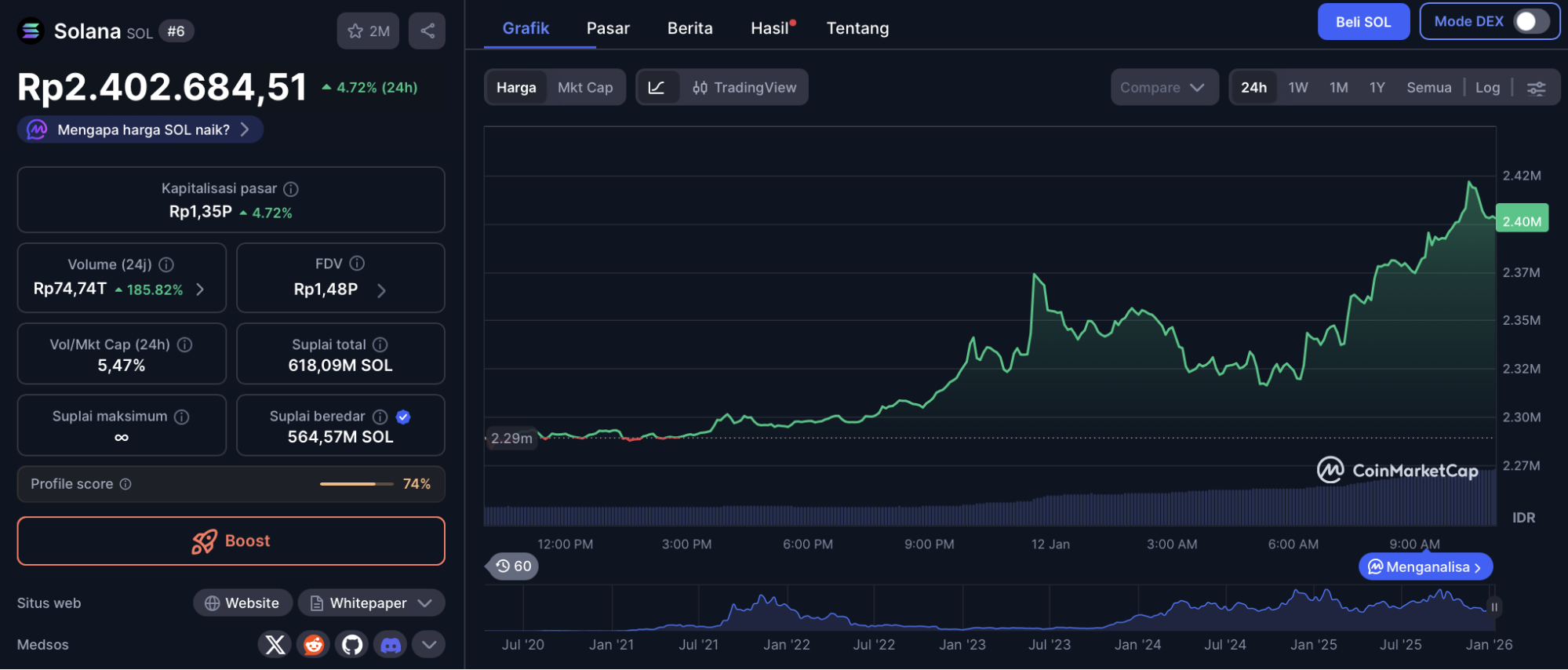Open the GitHub repository icon
Viewport: 1568px width, 670px height.
(x=352, y=645)
